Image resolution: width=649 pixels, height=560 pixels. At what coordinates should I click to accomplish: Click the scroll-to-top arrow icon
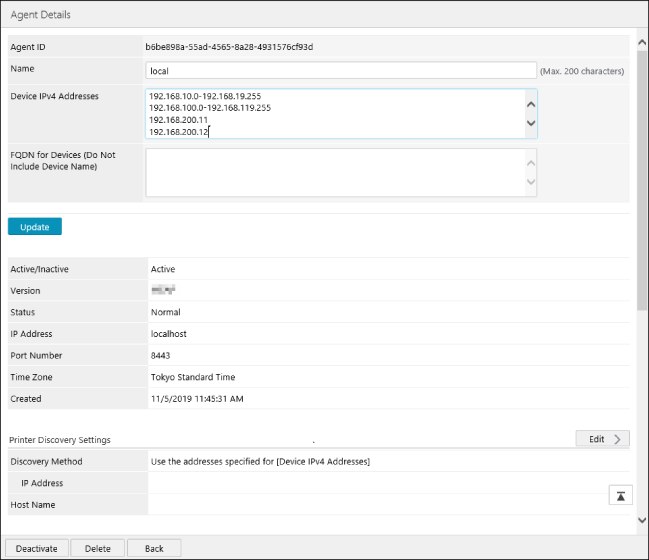tap(620, 495)
